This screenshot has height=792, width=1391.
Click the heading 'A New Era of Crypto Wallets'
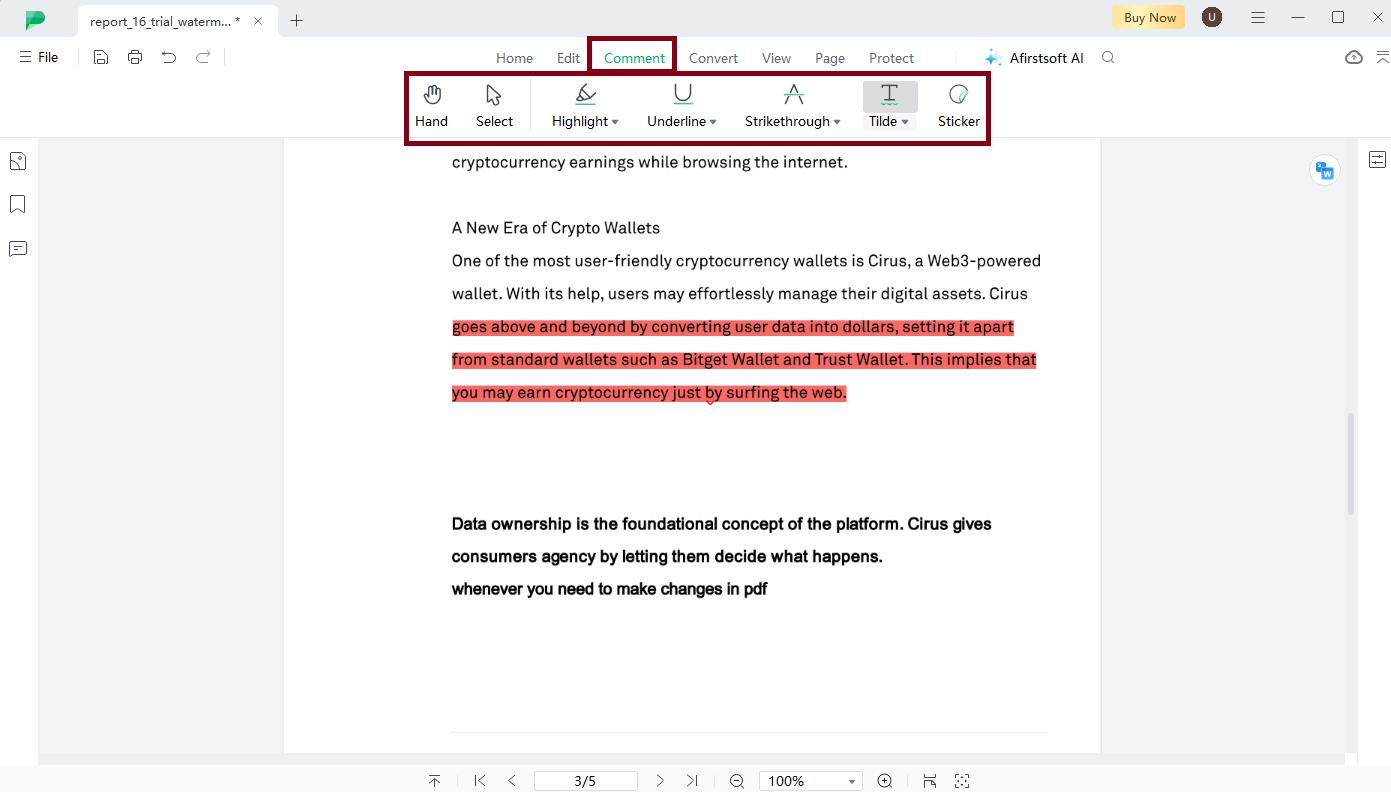pos(555,228)
